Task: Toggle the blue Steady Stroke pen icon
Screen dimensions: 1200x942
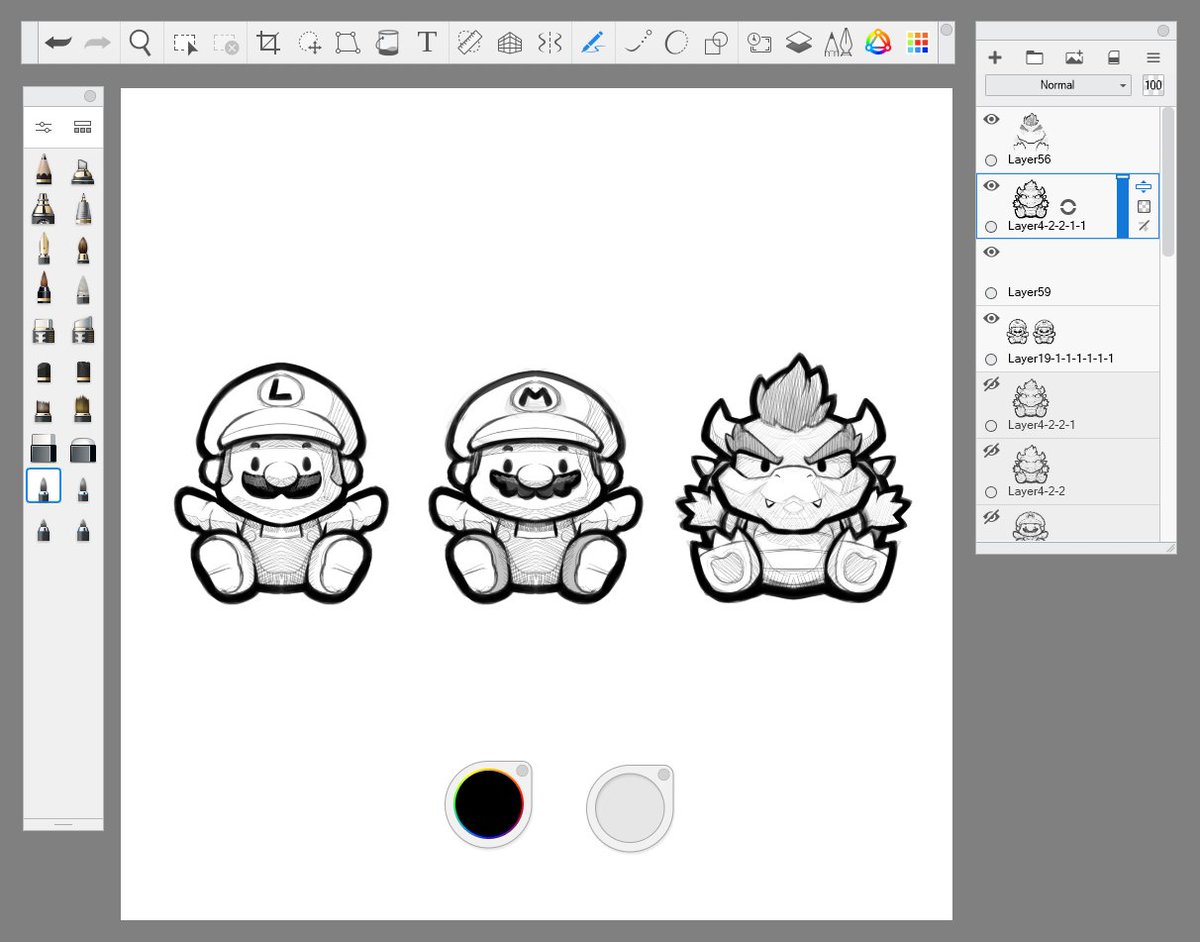Action: [593, 43]
